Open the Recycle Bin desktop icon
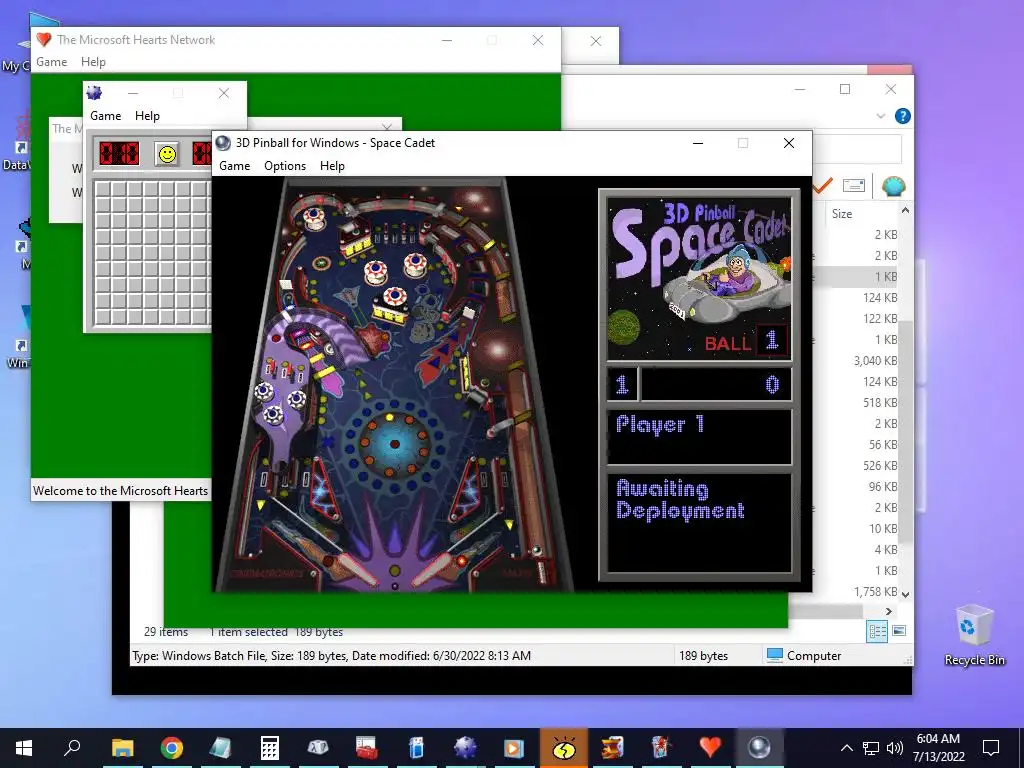This screenshot has width=1024, height=768. [974, 635]
